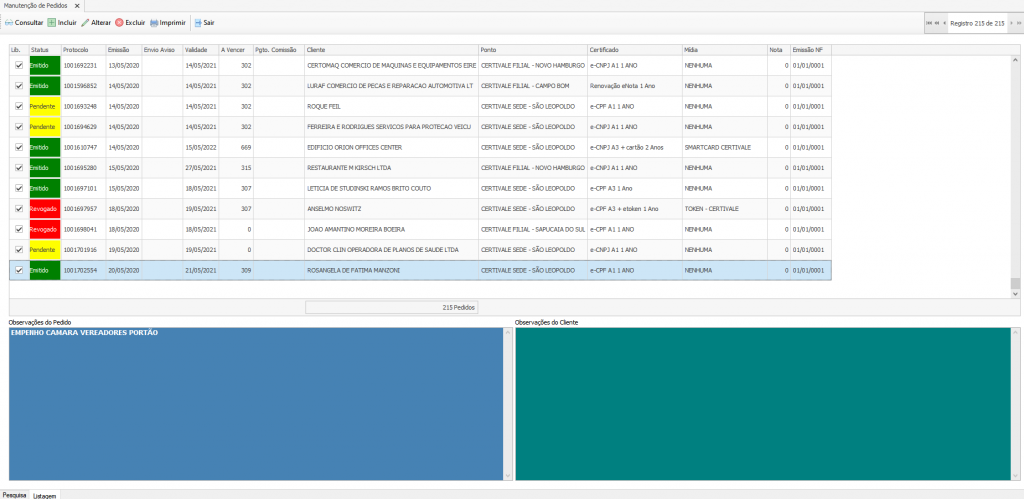The width and height of the screenshot is (1024, 499).
Task: Advance to the next record arrow
Action: pos(1009,22)
